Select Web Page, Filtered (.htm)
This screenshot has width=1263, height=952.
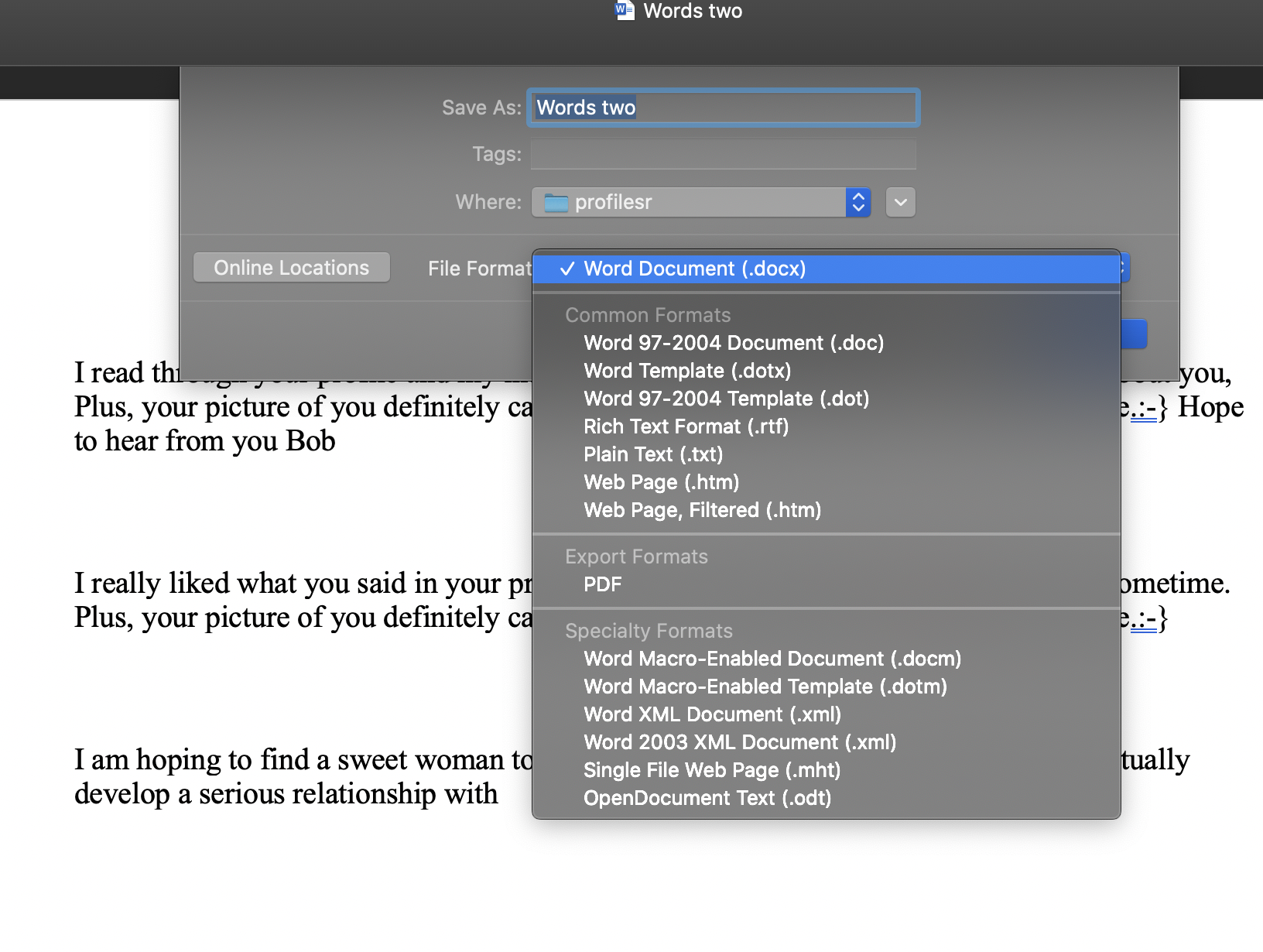(827, 510)
